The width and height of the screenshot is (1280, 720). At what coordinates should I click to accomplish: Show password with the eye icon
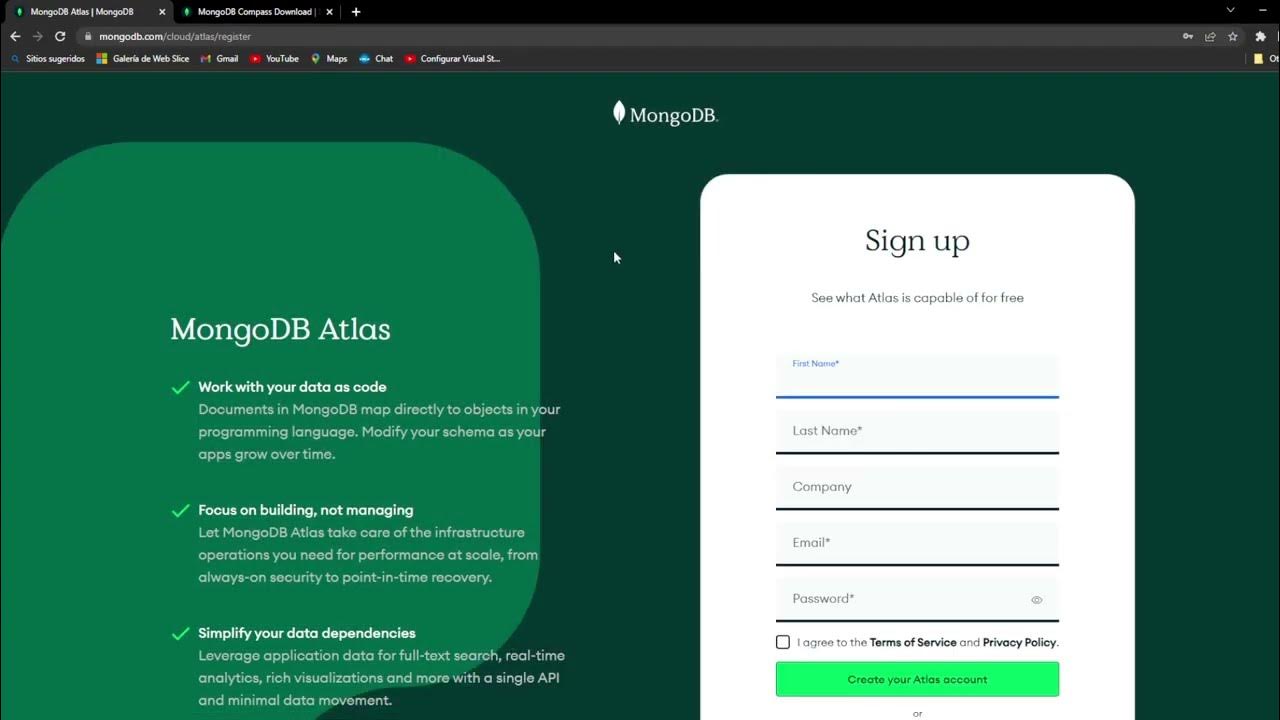point(1036,600)
